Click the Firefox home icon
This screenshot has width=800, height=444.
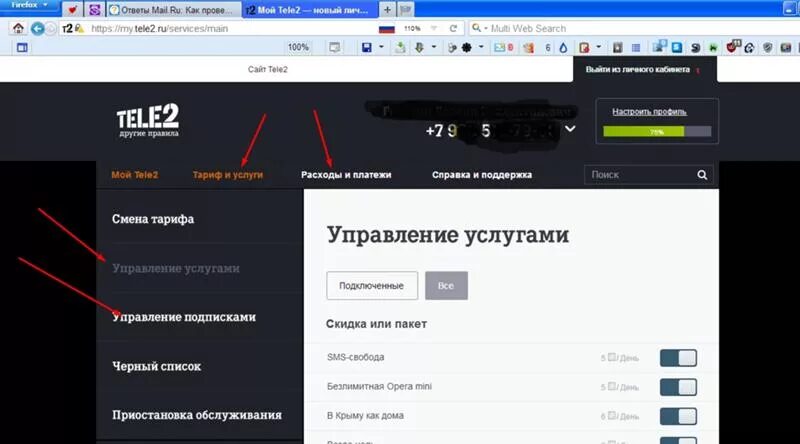coord(18,29)
